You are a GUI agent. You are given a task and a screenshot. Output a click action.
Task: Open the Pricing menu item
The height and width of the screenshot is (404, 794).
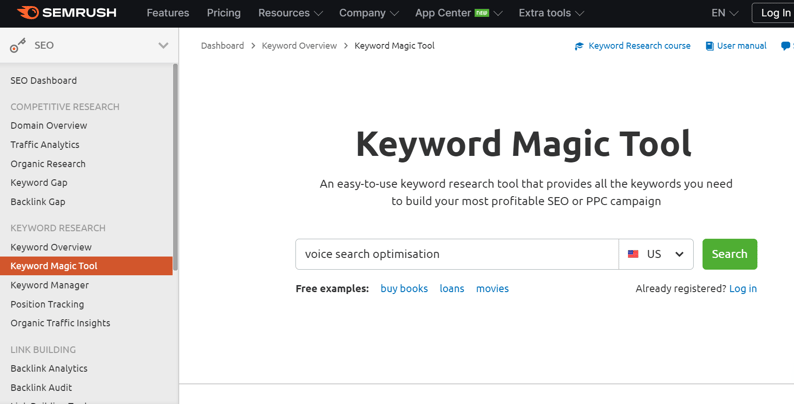click(224, 13)
